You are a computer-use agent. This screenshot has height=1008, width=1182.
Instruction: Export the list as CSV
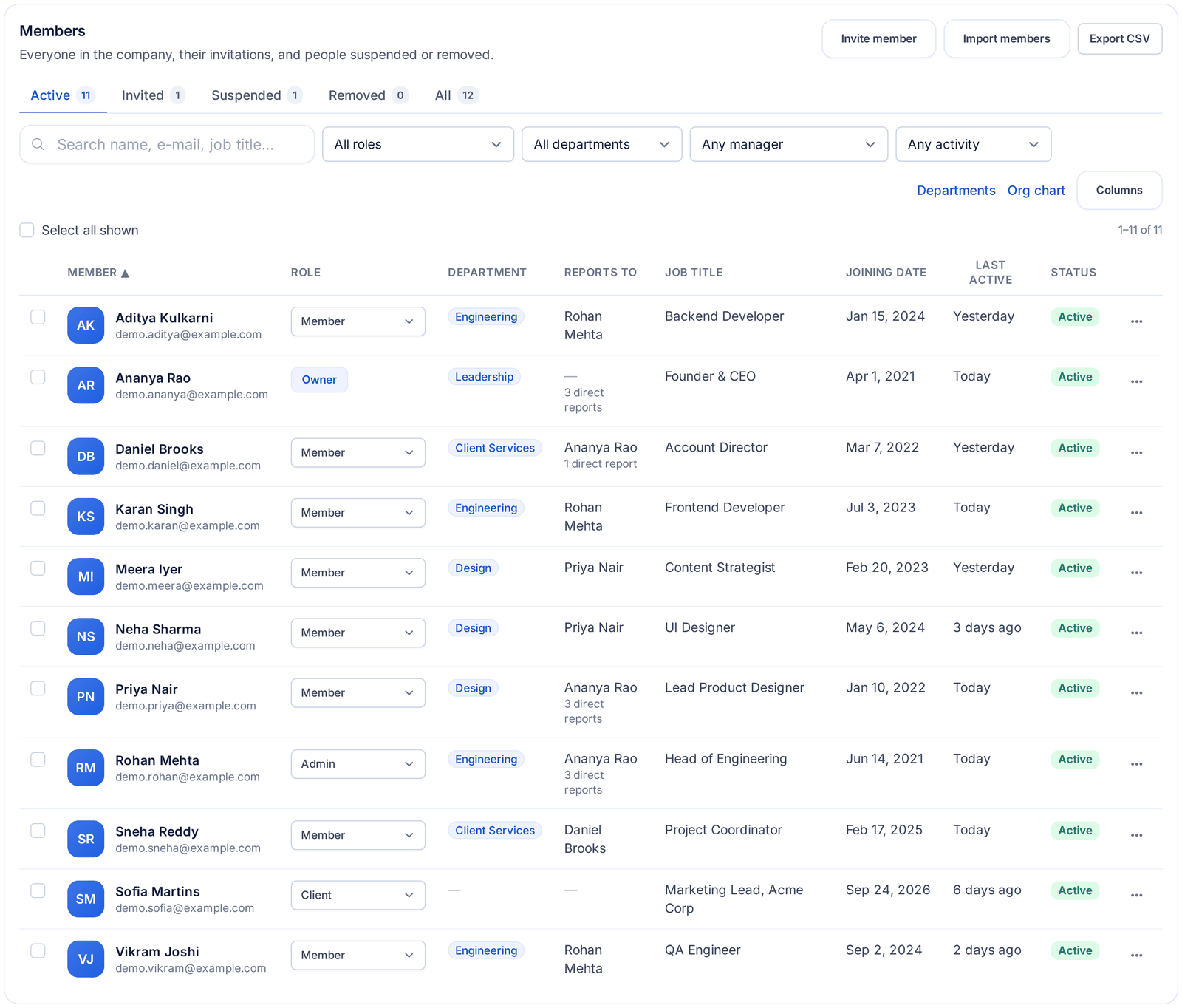tap(1119, 38)
